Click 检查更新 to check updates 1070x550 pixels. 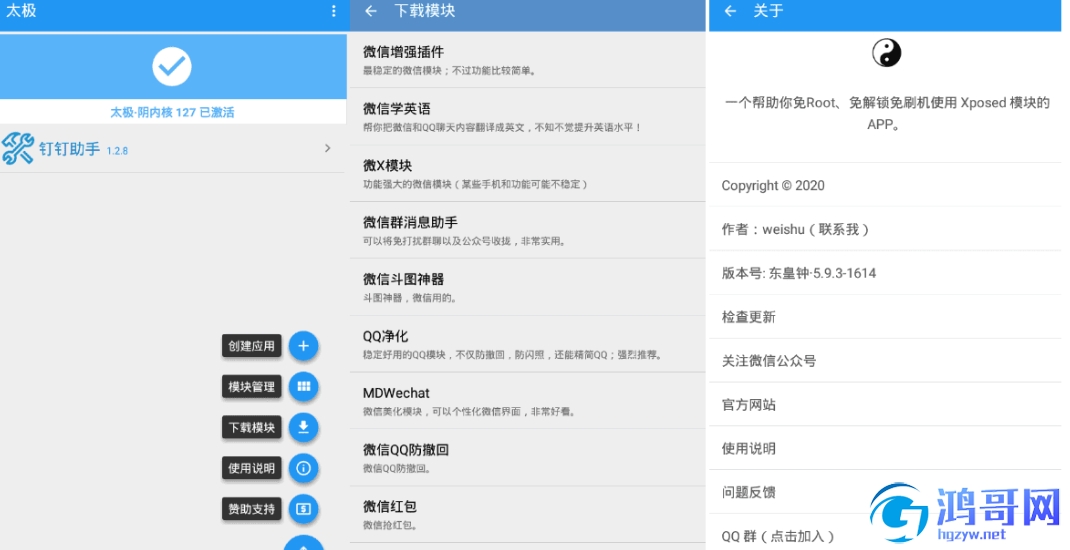[885, 317]
